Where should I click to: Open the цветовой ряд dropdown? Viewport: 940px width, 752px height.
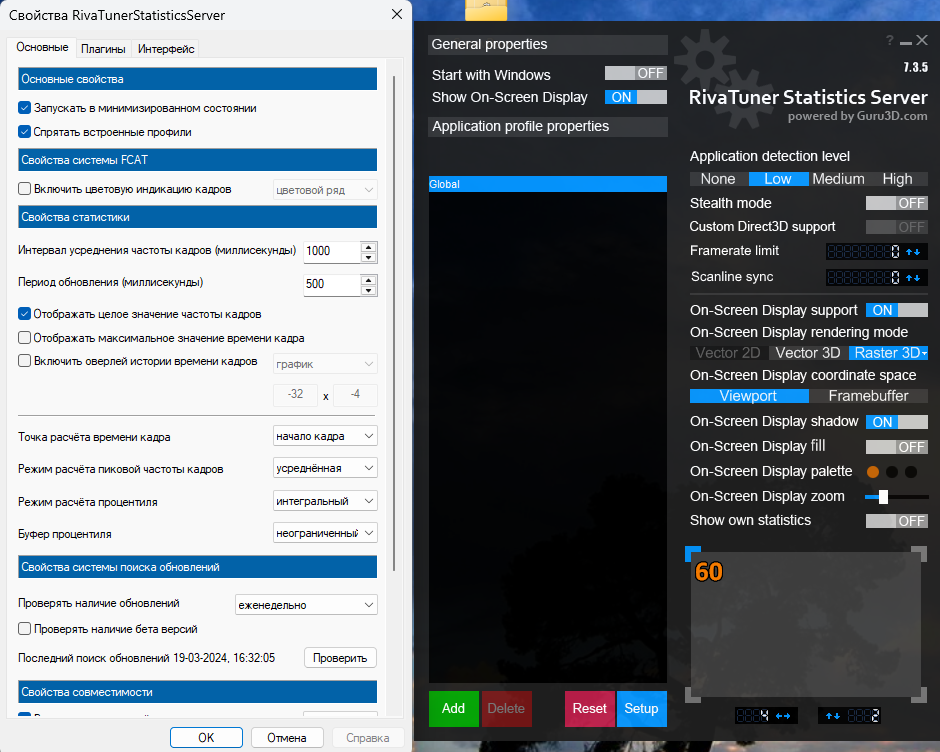[x=325, y=190]
